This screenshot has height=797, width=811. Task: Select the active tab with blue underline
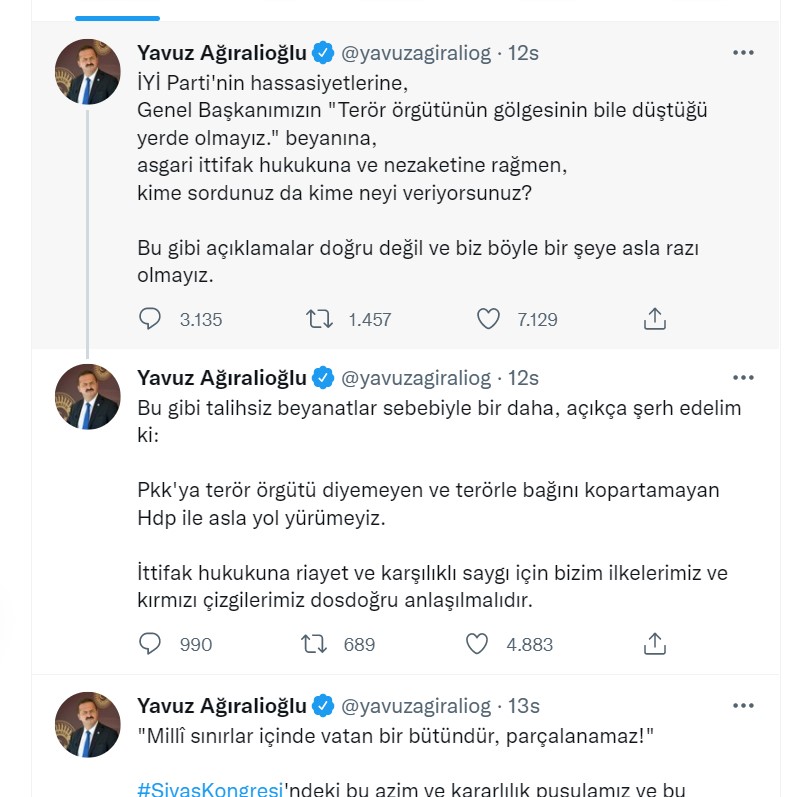click(118, 12)
